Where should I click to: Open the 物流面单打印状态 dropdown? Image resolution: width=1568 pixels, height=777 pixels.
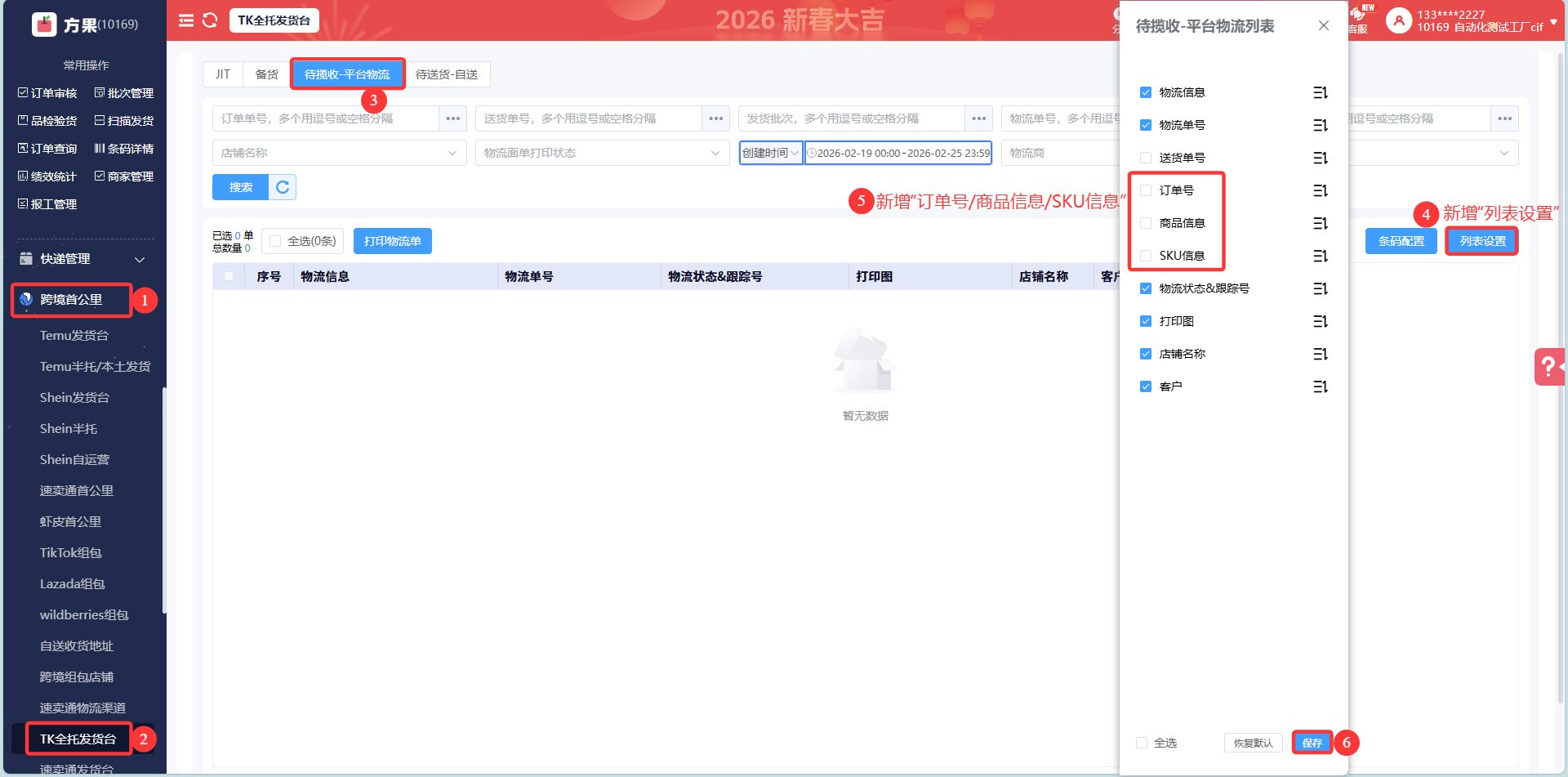point(602,153)
